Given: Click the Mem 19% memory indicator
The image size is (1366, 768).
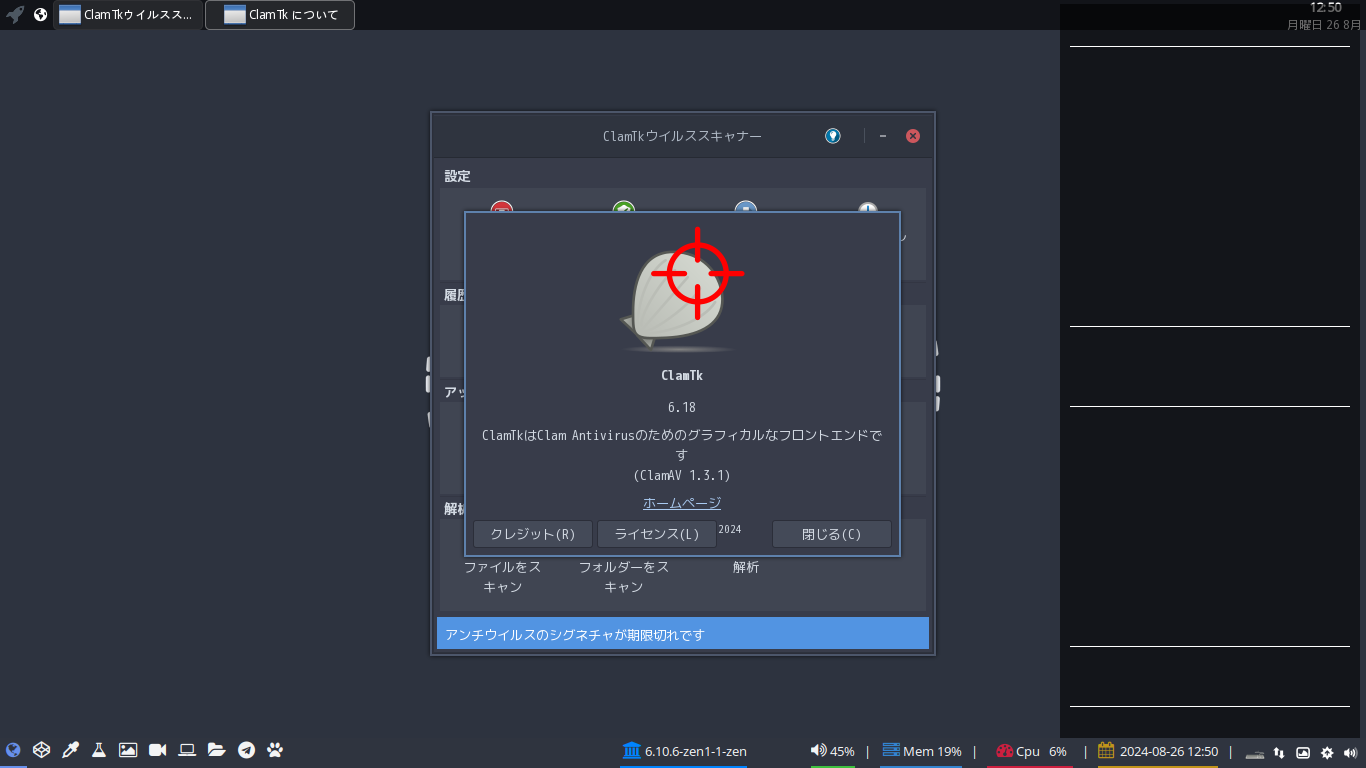Looking at the screenshot, I should pos(921,751).
